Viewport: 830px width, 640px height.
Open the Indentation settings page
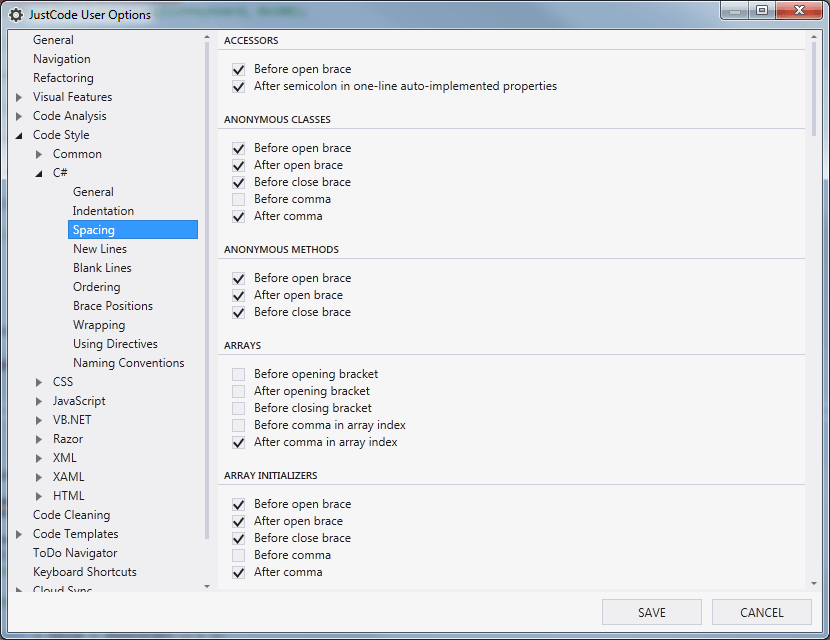(103, 211)
